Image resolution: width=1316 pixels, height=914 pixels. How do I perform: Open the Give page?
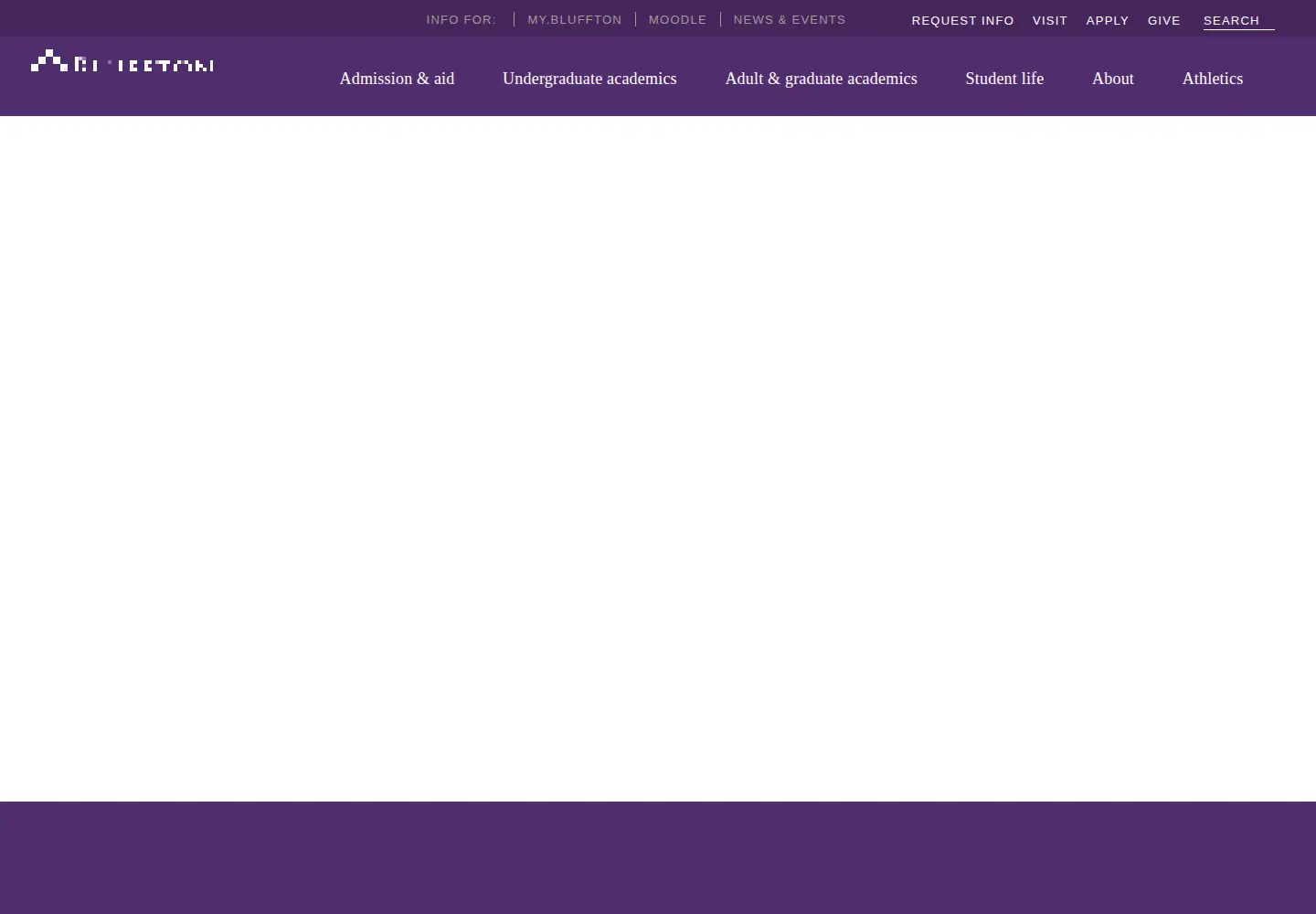[1164, 20]
